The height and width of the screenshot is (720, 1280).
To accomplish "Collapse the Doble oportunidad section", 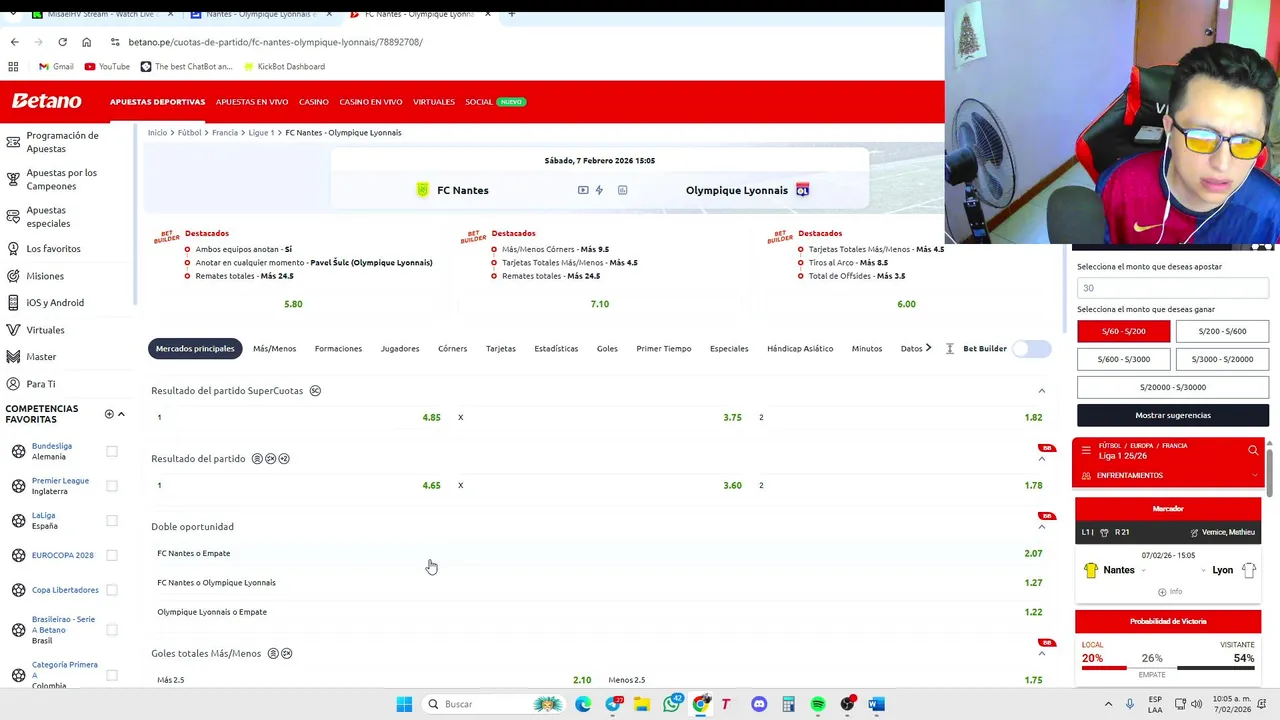I will click(x=1041, y=527).
